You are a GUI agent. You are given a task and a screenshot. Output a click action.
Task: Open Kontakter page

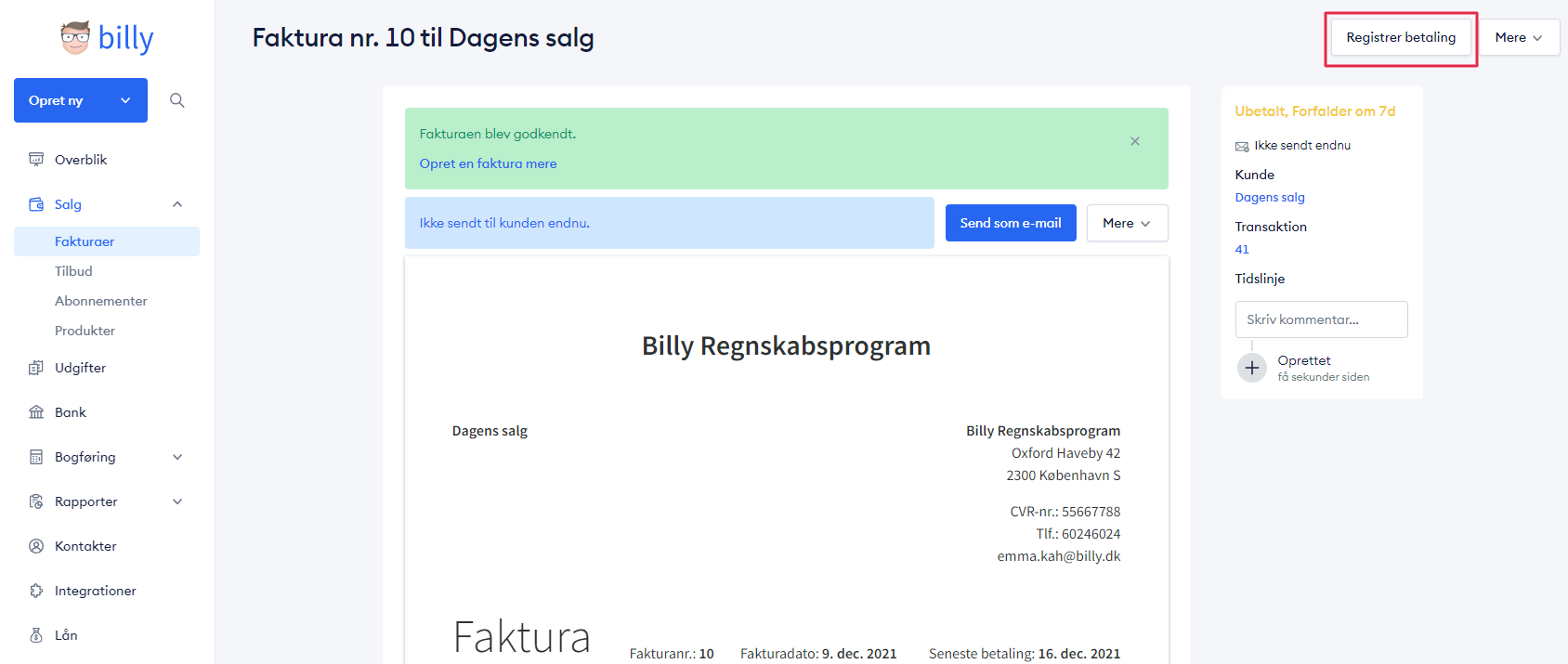point(85,546)
